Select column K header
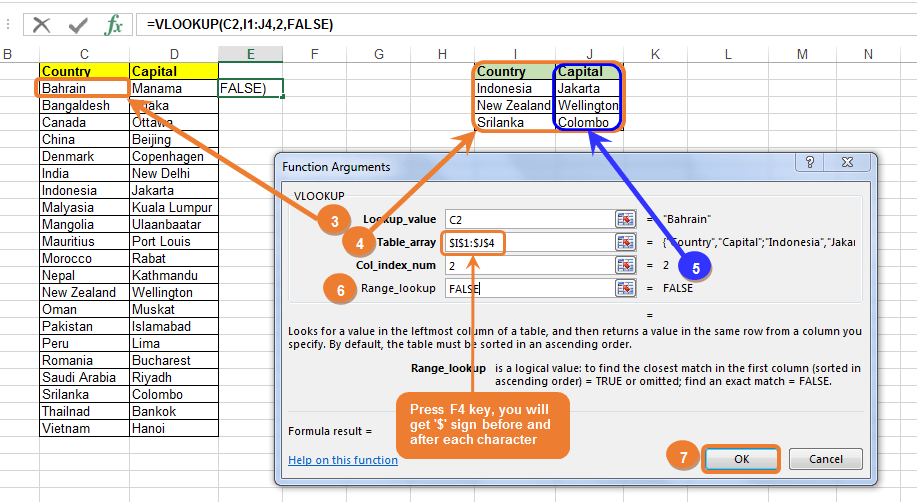The height and width of the screenshot is (502, 917). point(655,54)
